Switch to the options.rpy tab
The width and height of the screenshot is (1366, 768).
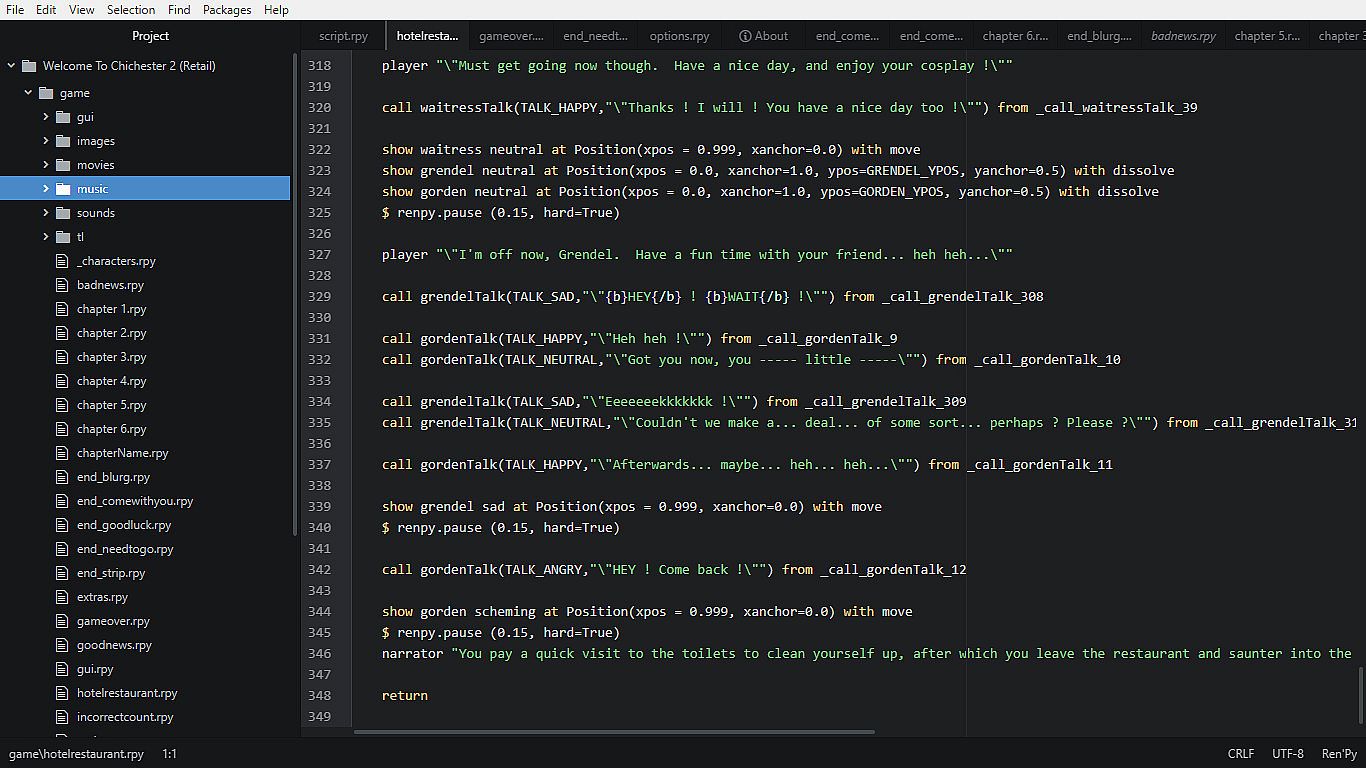point(679,36)
